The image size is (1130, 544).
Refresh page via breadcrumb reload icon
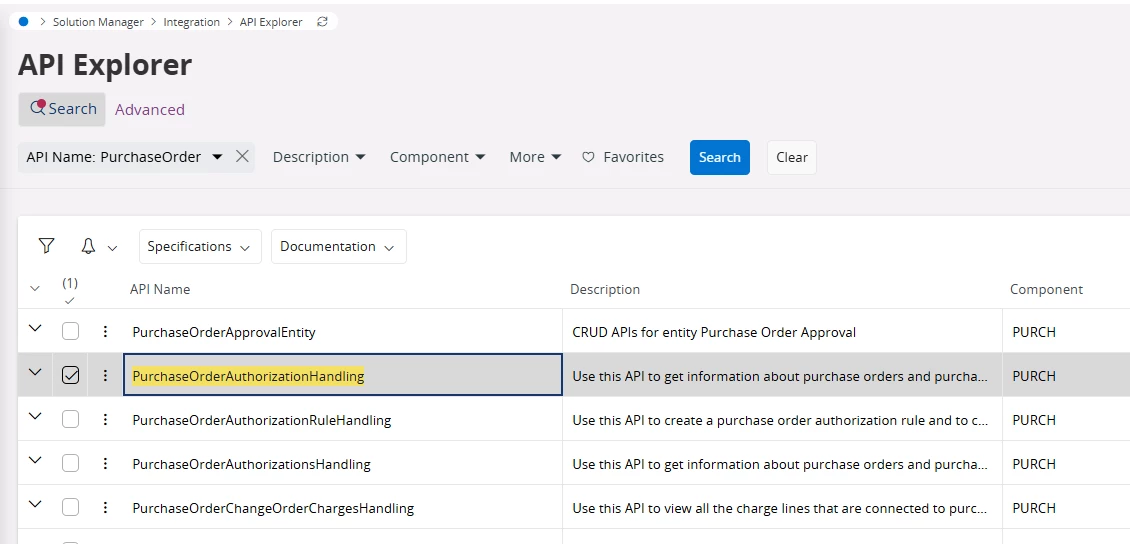click(322, 22)
